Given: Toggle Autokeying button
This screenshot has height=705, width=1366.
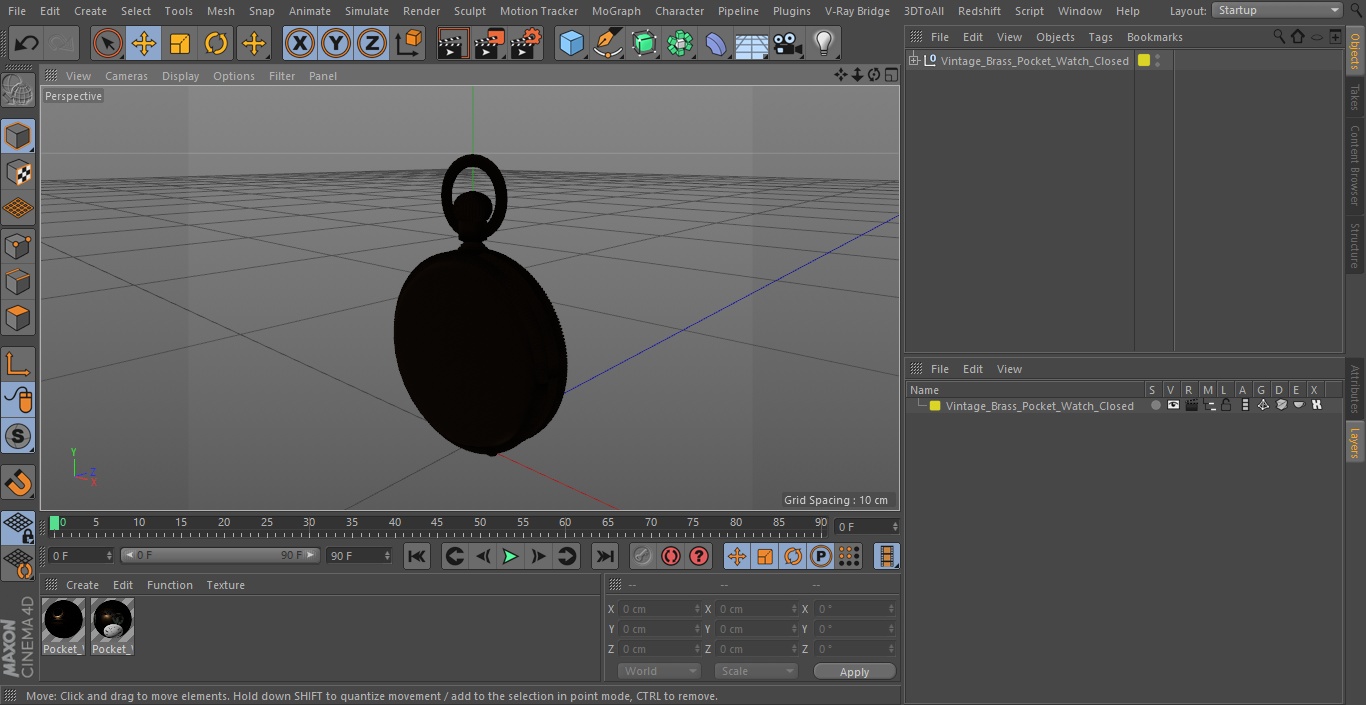Looking at the screenshot, I should (671, 556).
